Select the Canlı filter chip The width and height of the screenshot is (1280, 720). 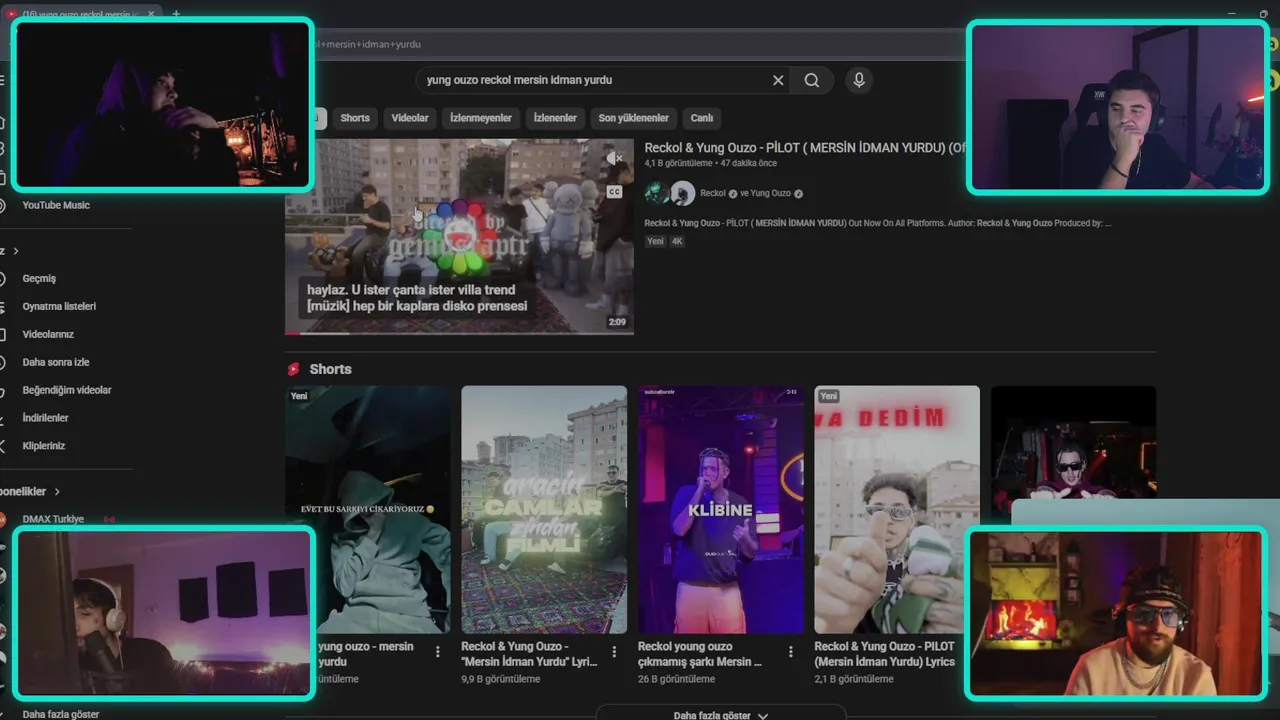click(702, 118)
